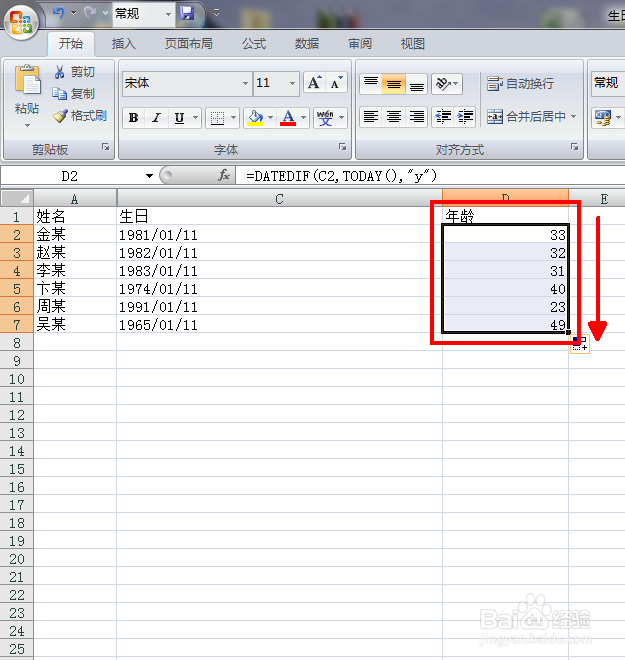
Task: Switch to the 开始 tab
Action: coord(70,43)
